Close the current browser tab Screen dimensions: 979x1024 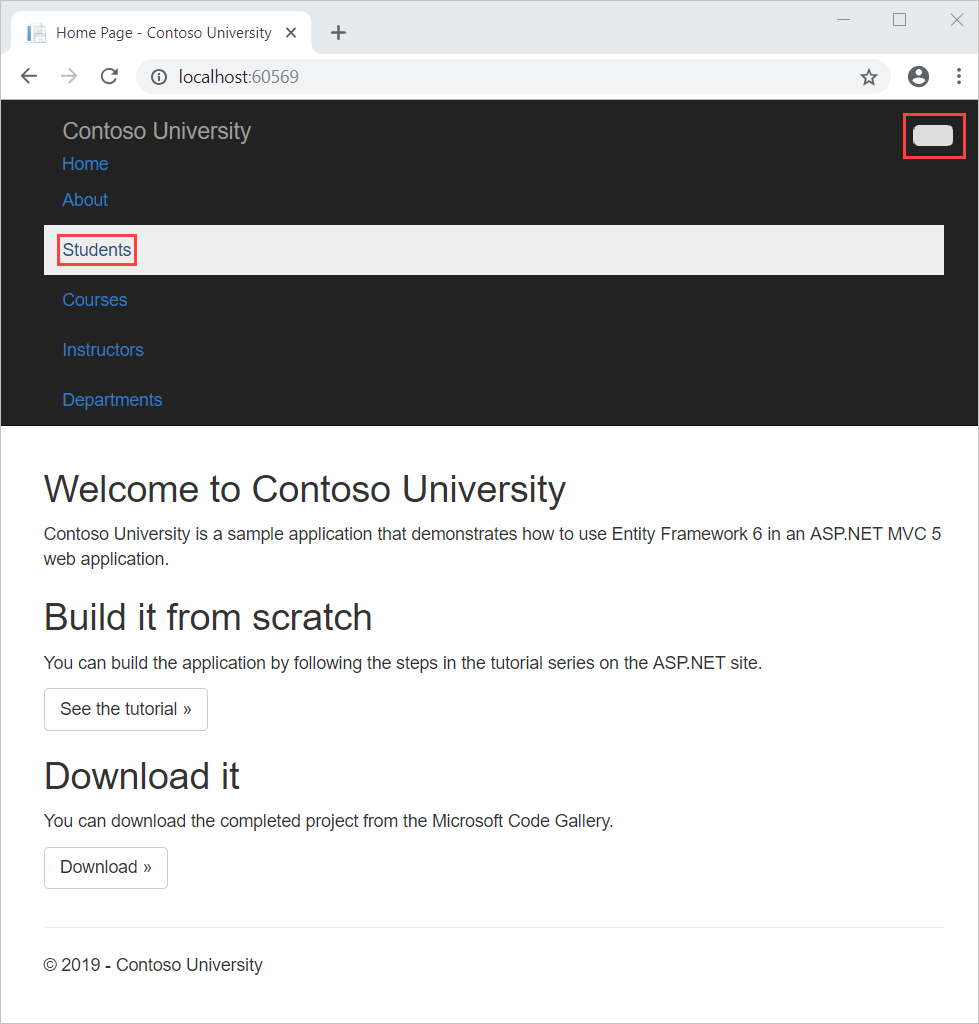pos(290,32)
